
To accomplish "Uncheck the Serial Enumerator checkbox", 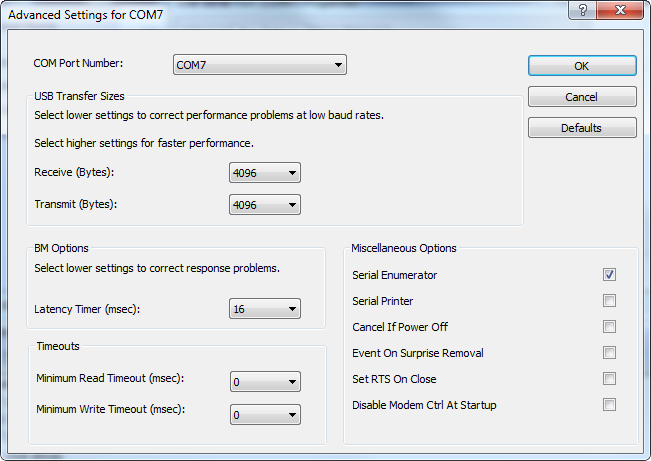I will (609, 274).
